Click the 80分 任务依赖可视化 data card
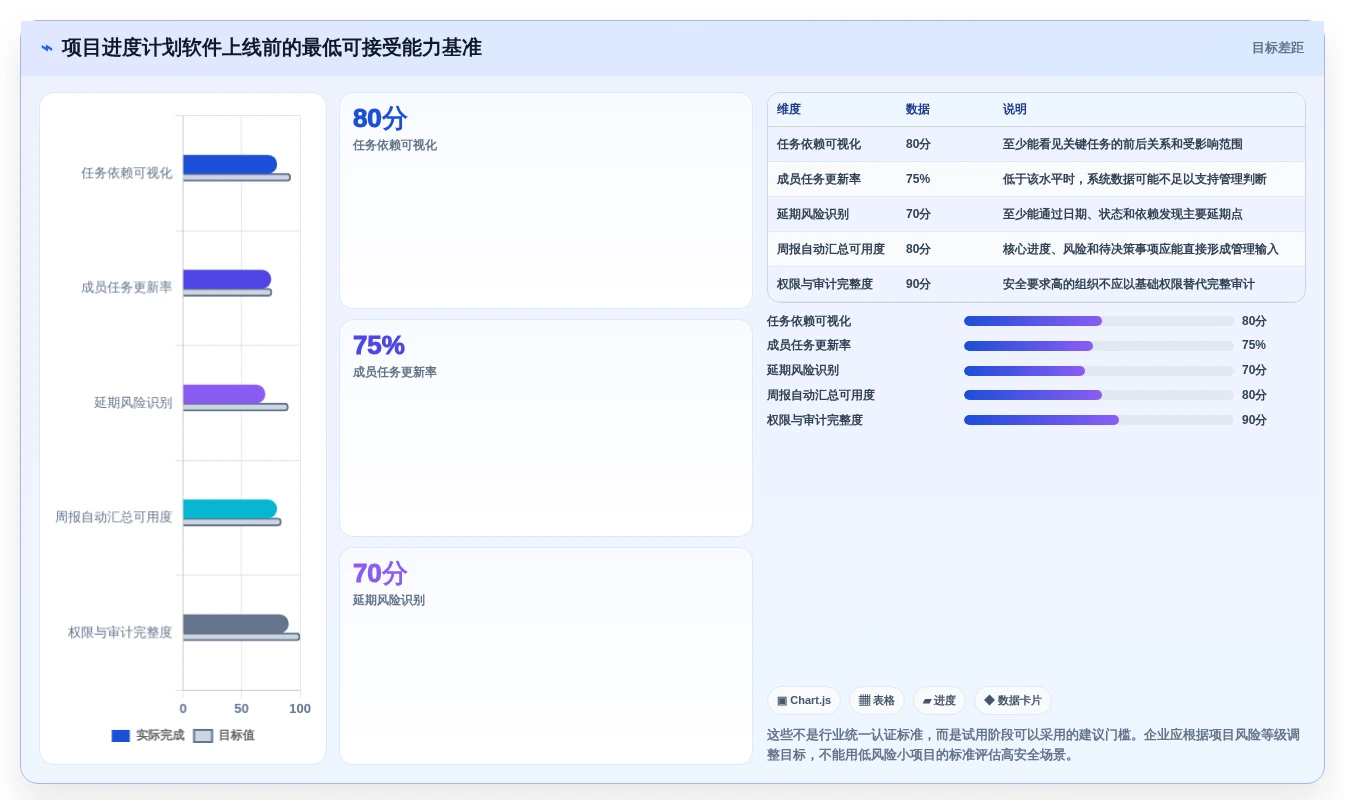 point(546,201)
